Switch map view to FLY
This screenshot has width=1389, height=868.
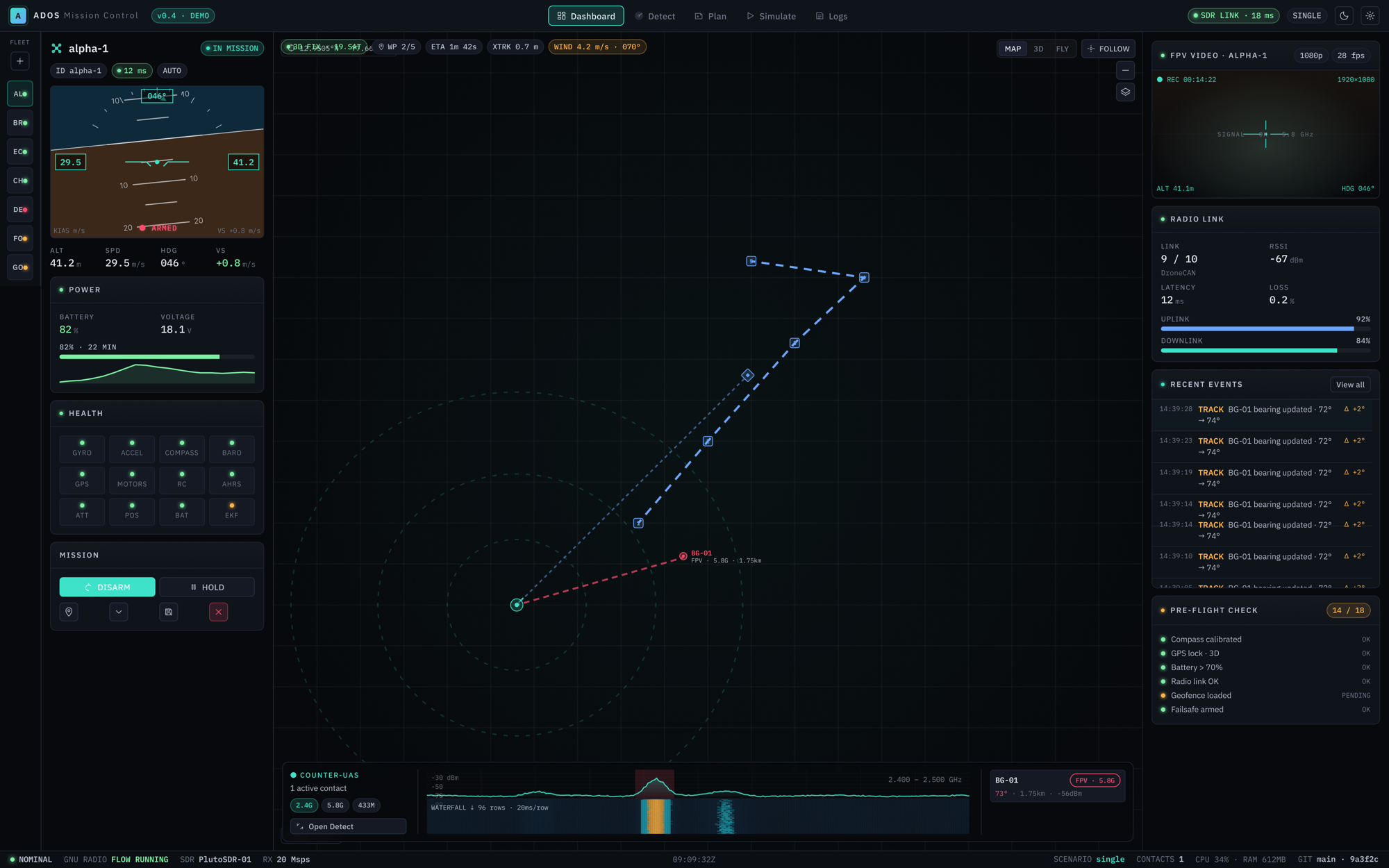click(x=1063, y=49)
